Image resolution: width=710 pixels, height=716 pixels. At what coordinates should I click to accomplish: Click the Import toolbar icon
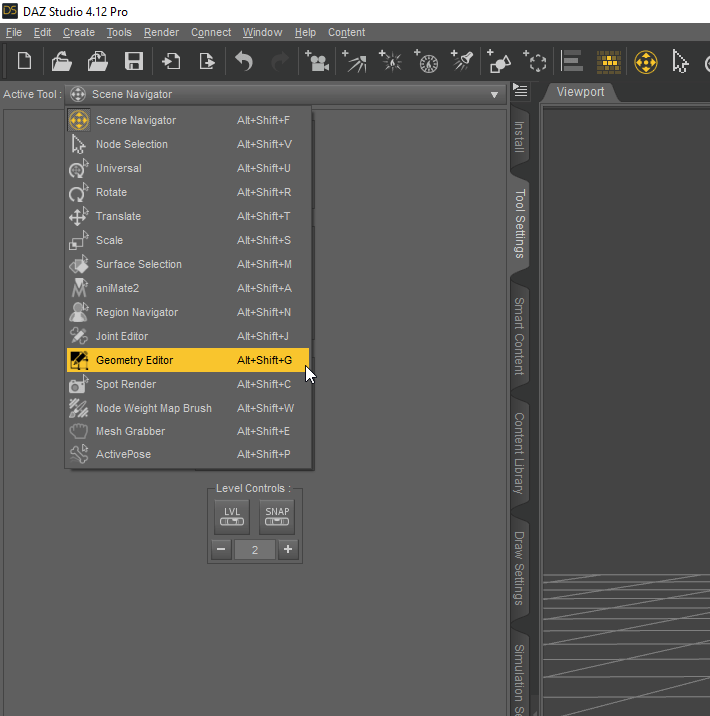(x=171, y=61)
